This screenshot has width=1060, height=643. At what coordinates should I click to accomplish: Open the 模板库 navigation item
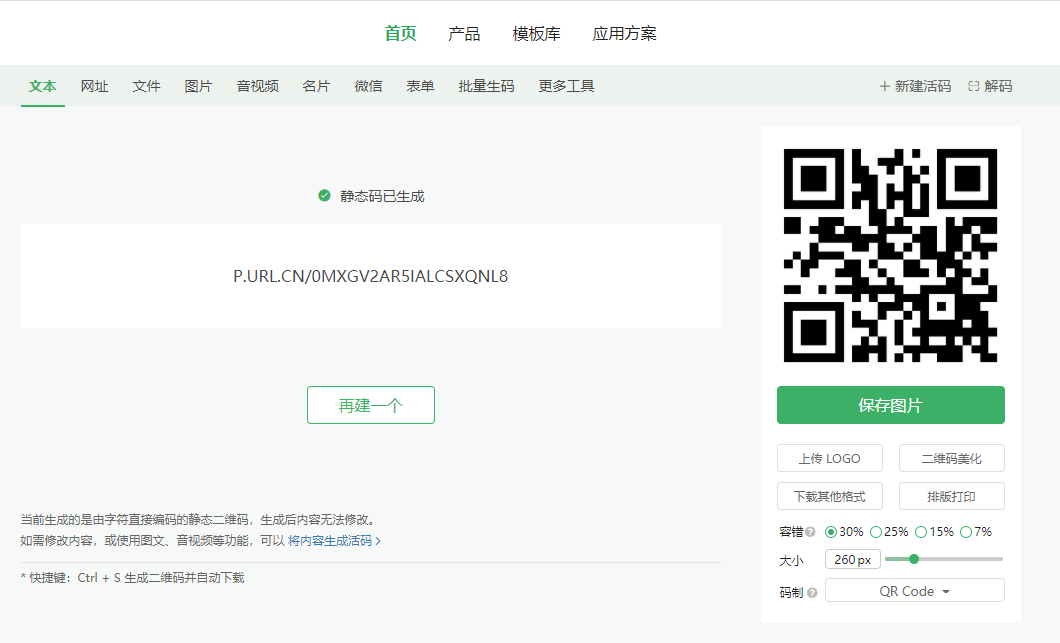(x=536, y=33)
